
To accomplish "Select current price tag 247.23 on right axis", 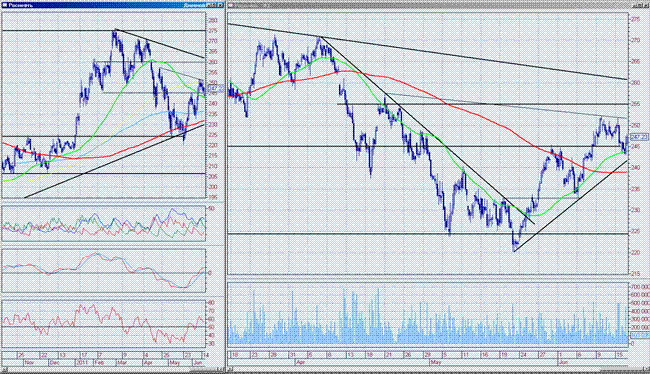I will (639, 136).
